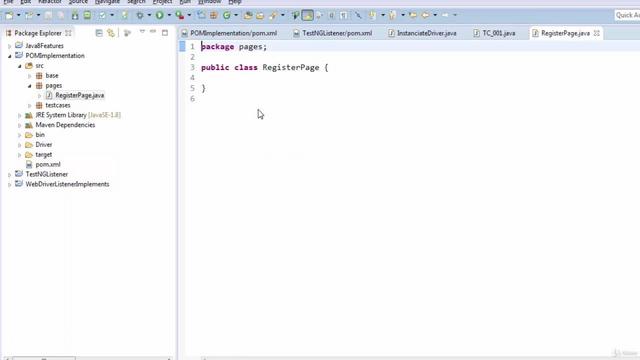Click the task checklist toolbar icon
This screenshot has height=360, width=640.
click(102, 16)
